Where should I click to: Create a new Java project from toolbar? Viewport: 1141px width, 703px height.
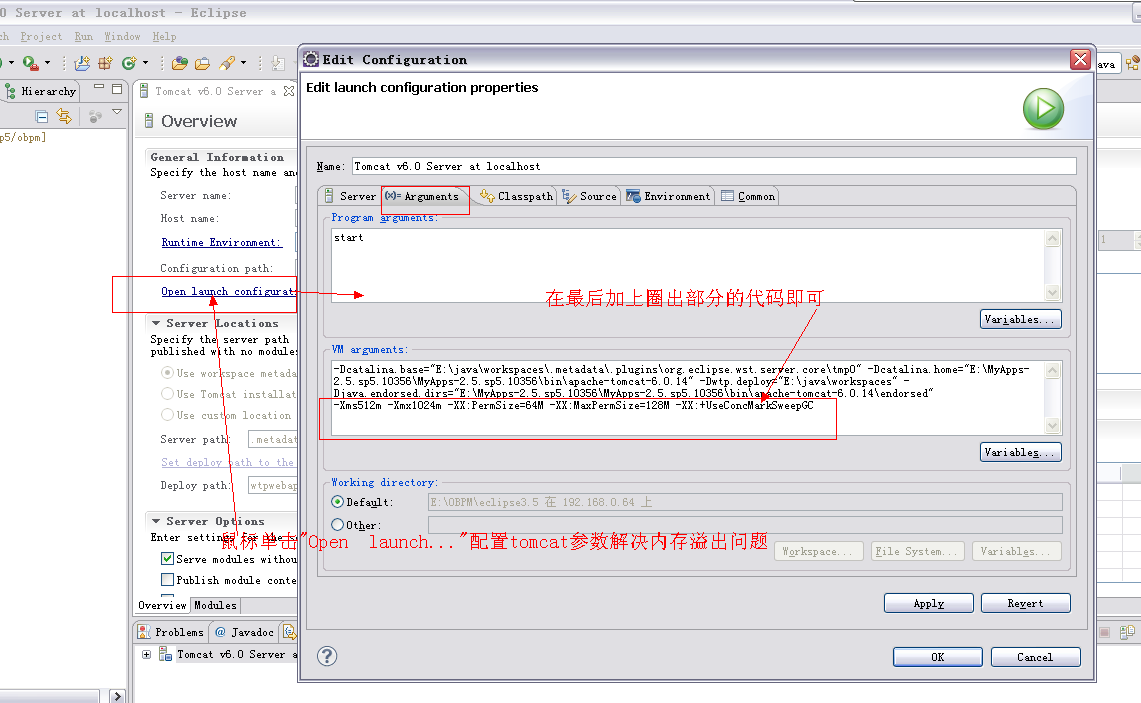[82, 63]
